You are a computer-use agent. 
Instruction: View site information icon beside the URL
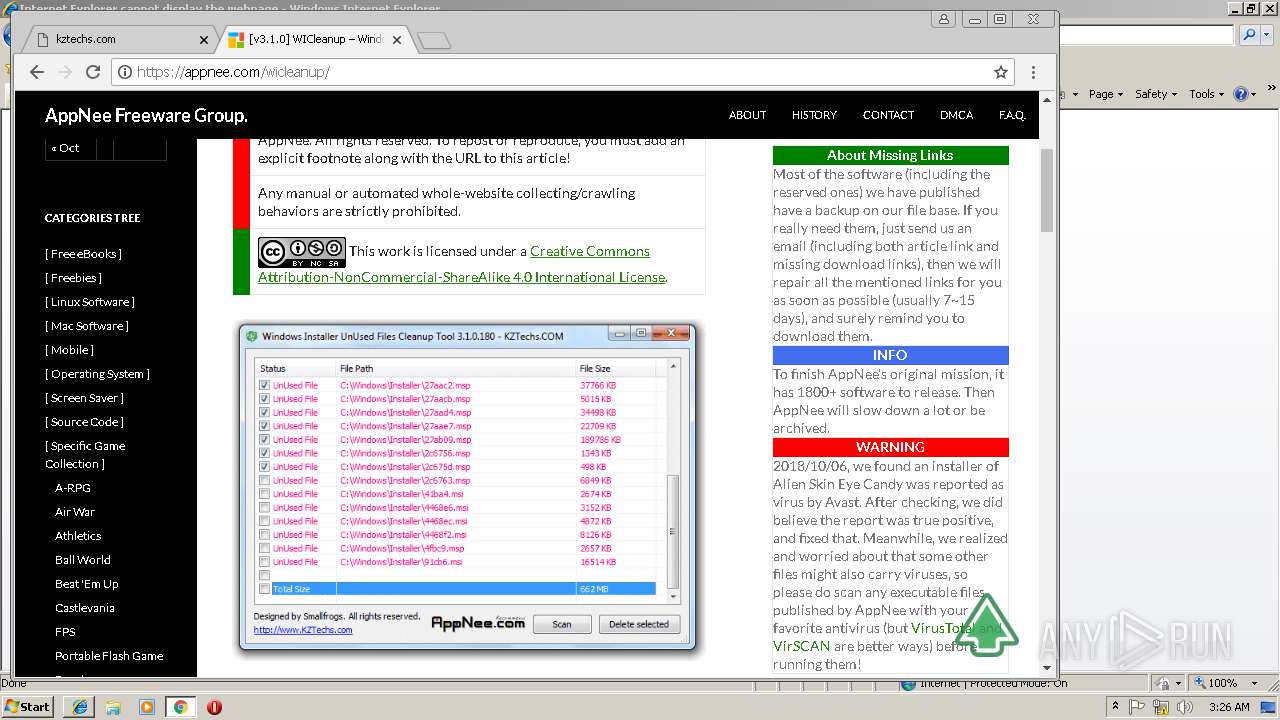click(x=125, y=72)
